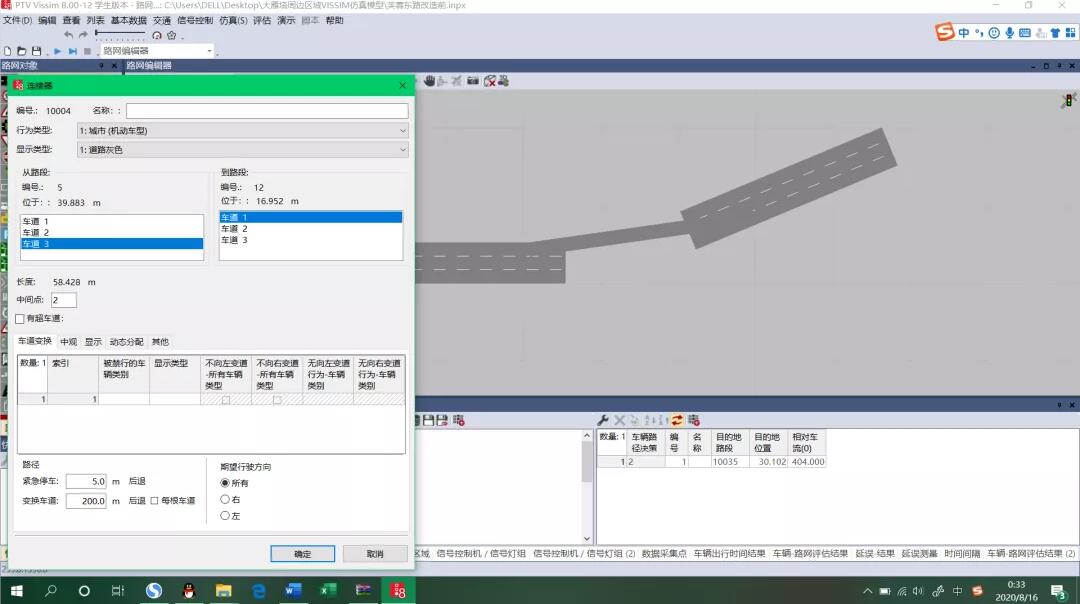Image resolution: width=1080 pixels, height=604 pixels.
Task: Switch to the 动态分配 tab
Action: pos(126,342)
